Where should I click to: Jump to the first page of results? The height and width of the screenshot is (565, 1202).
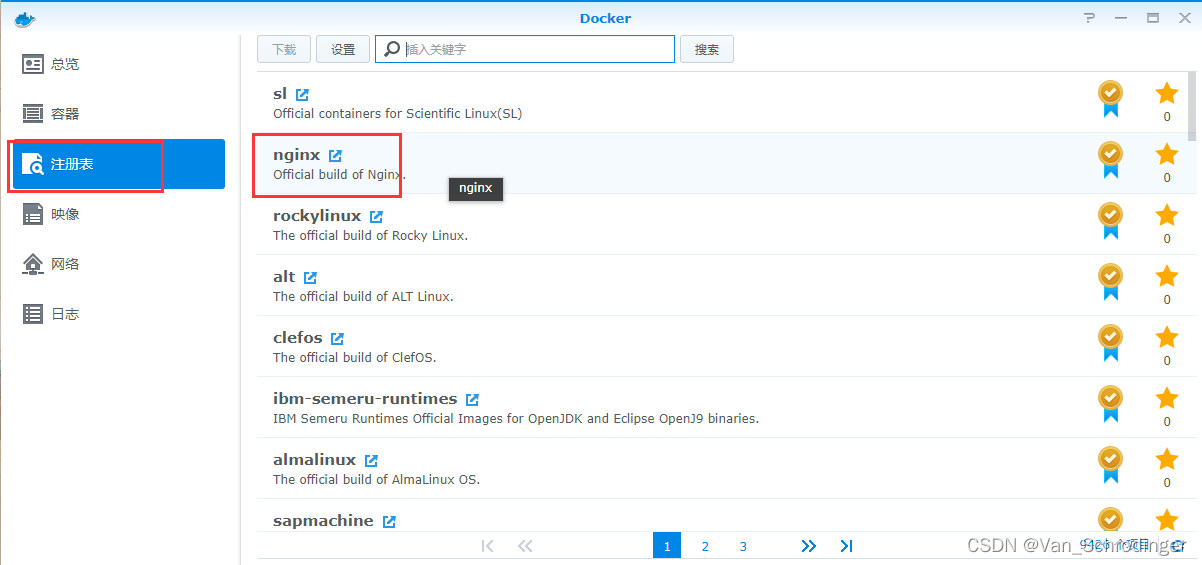(487, 546)
